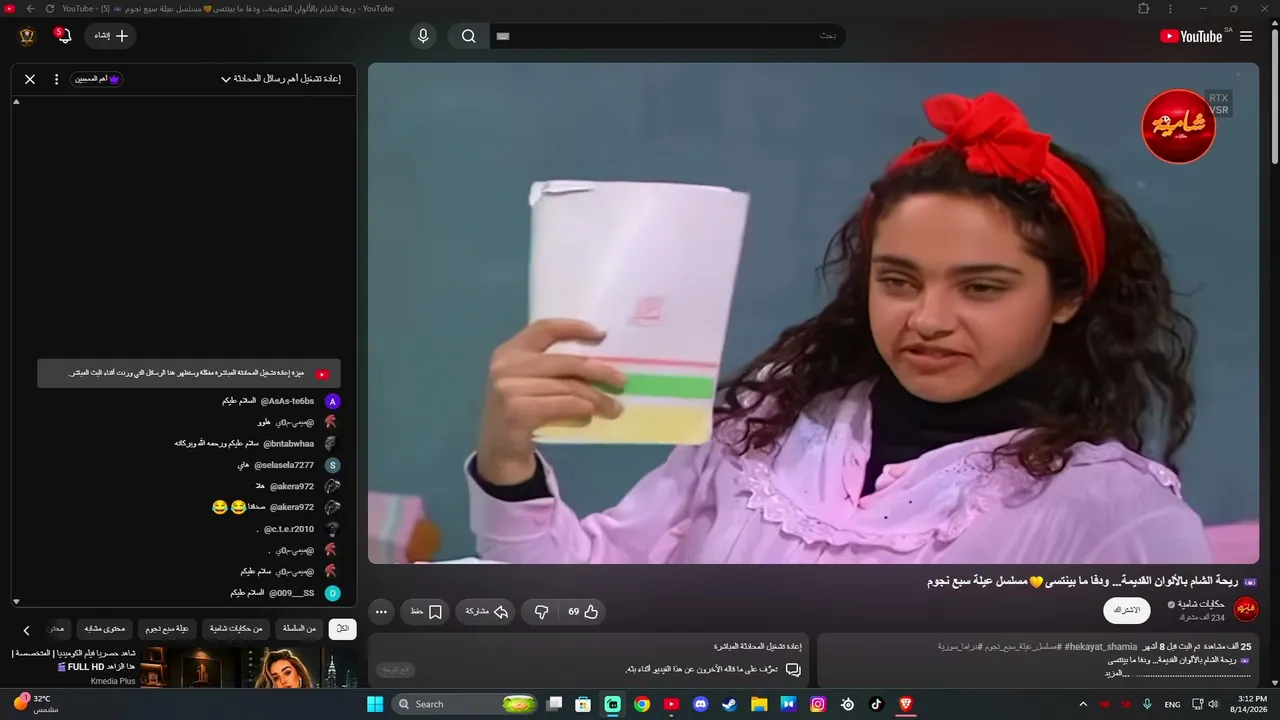The height and width of the screenshot is (720, 1280).
Task: Select the من حكايات شامية filter chip
Action: [x=236, y=629]
